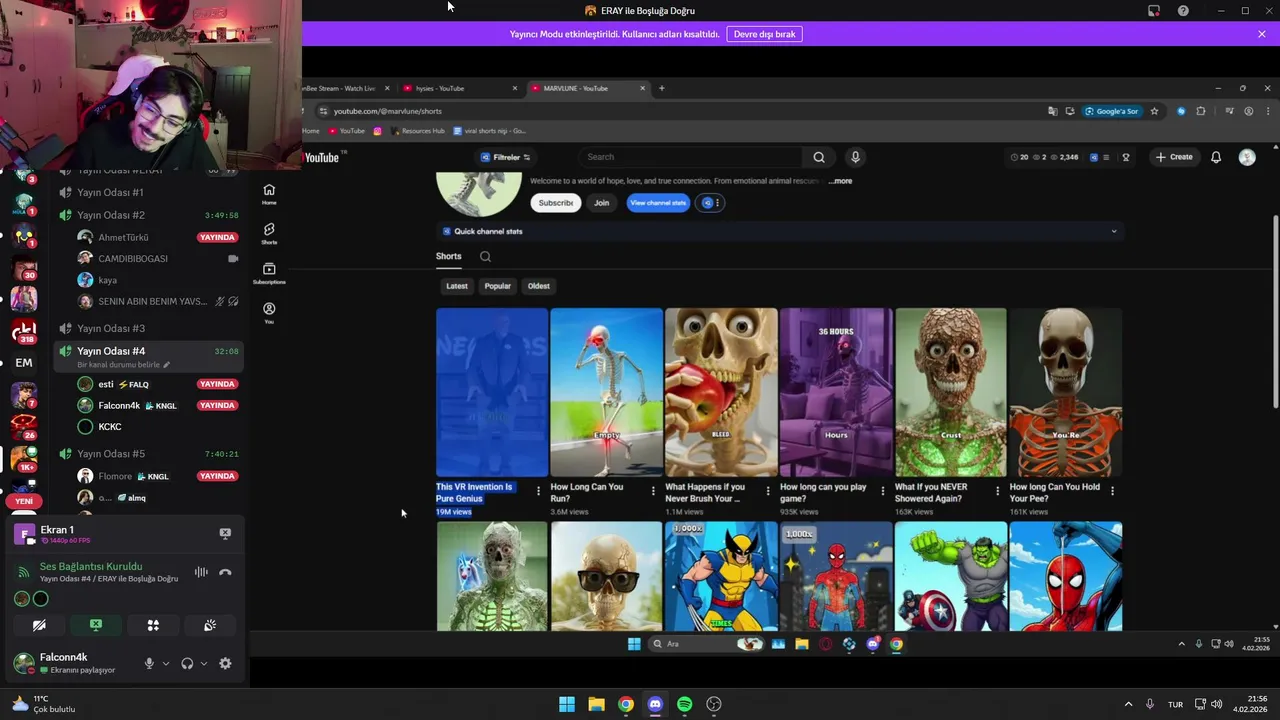Select the Shorts channel tab
1280x720 pixels.
pyautogui.click(x=449, y=256)
